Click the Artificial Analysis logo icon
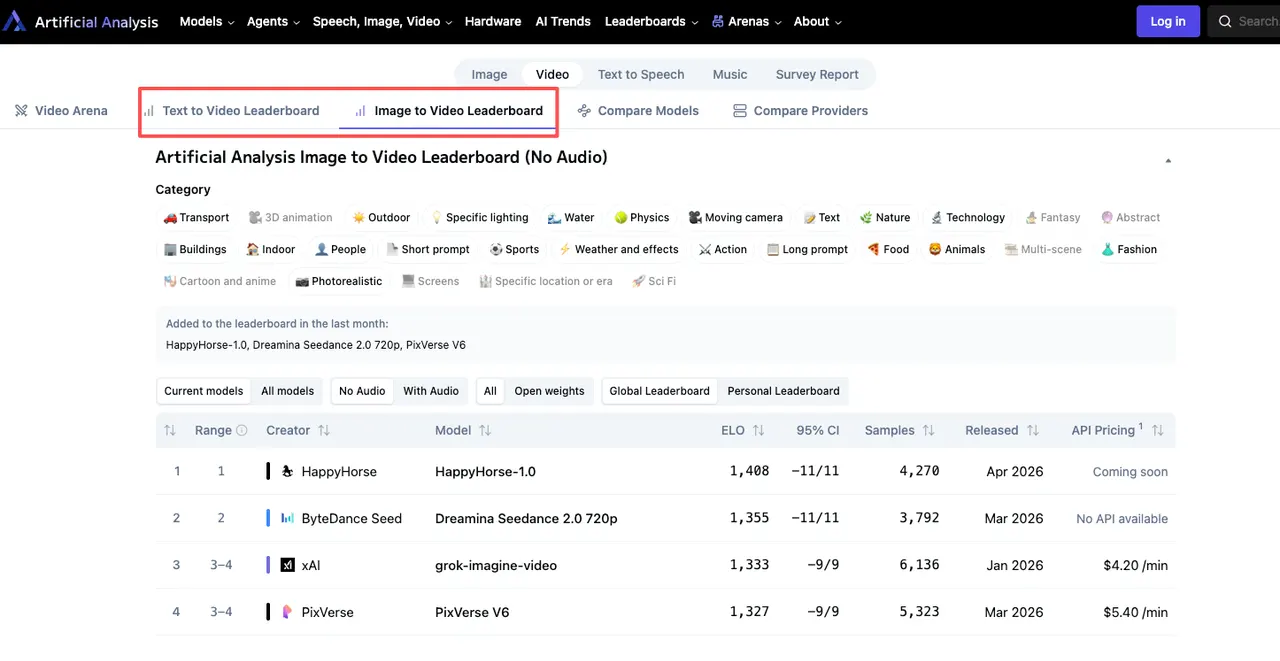 (x=14, y=21)
